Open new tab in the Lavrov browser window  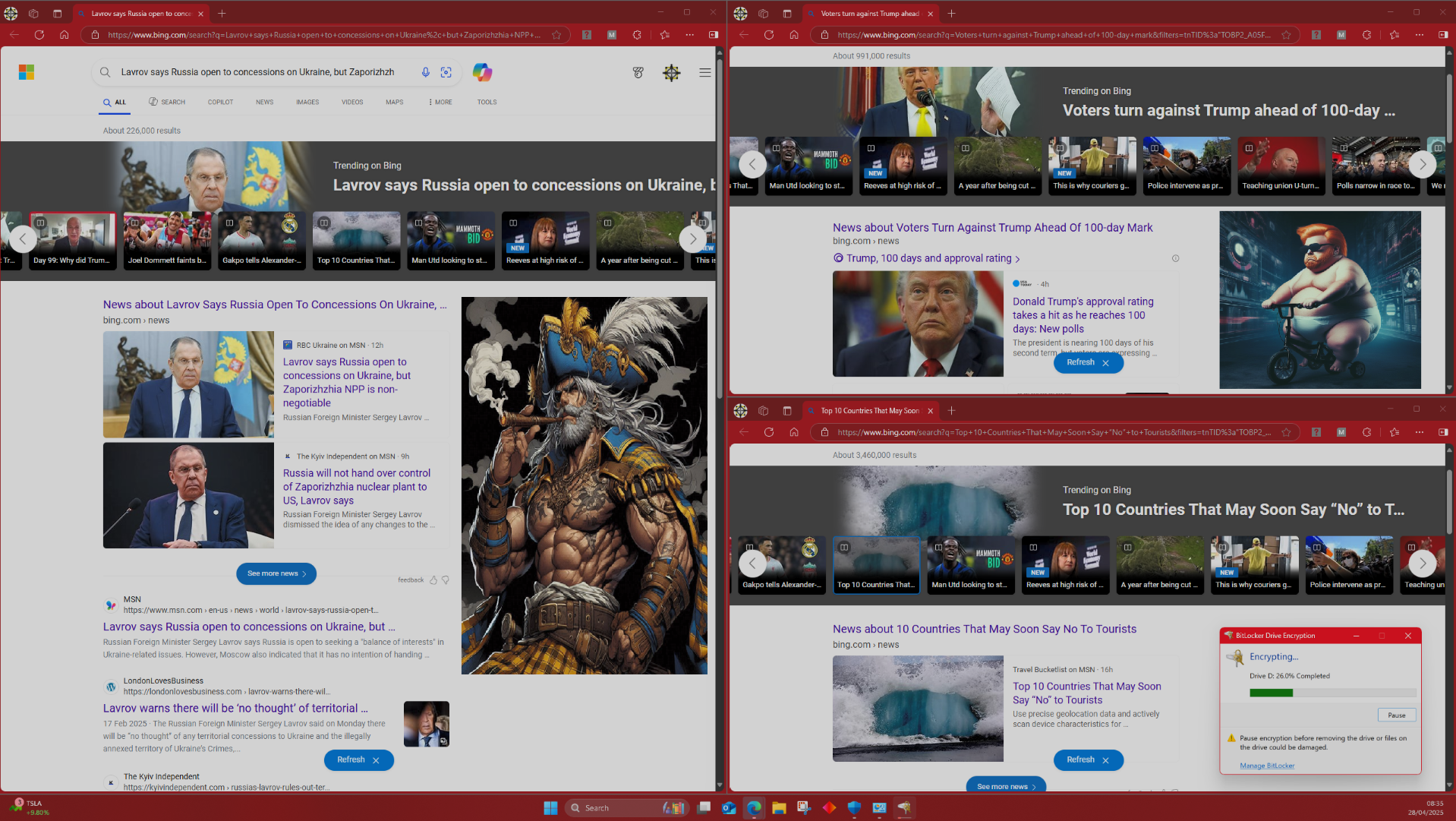222,13
